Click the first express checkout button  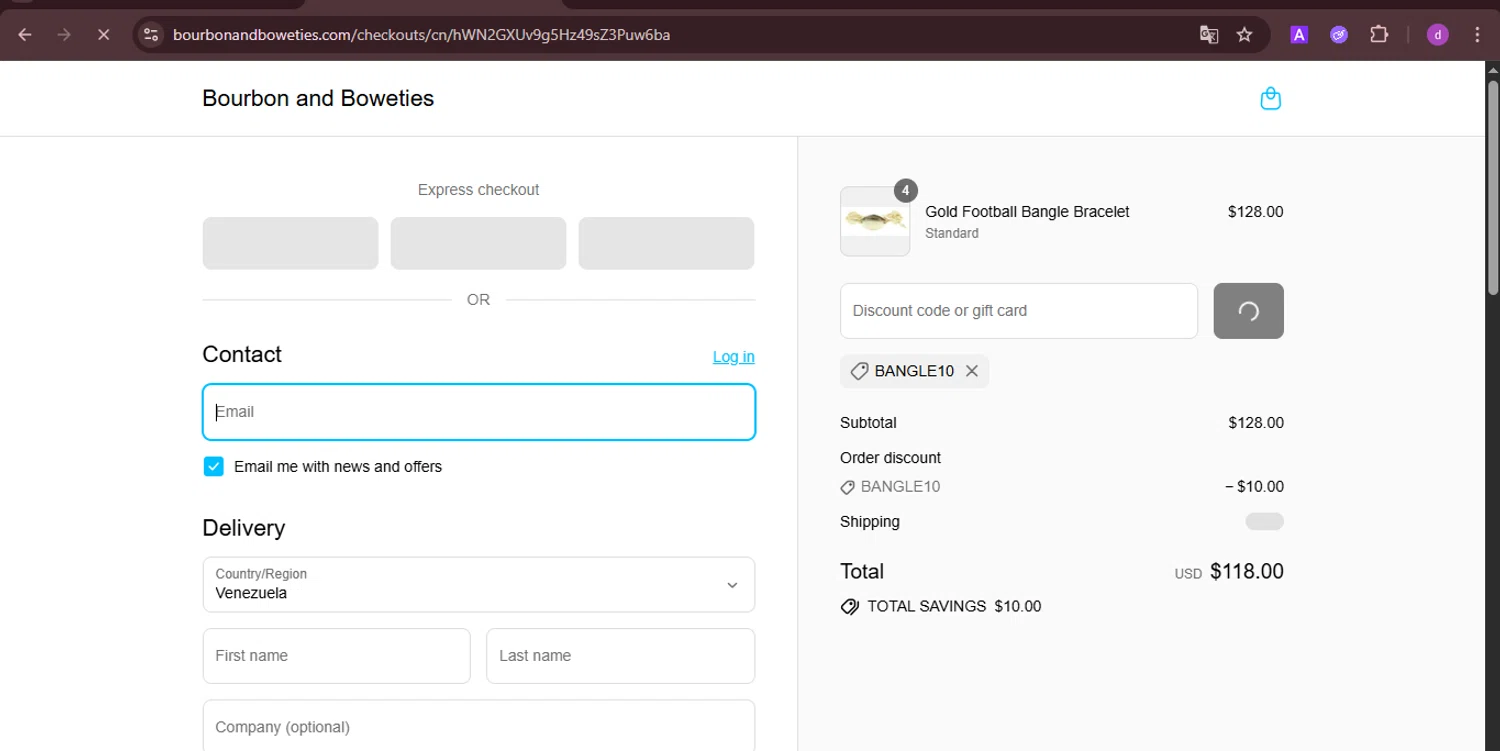click(x=290, y=243)
